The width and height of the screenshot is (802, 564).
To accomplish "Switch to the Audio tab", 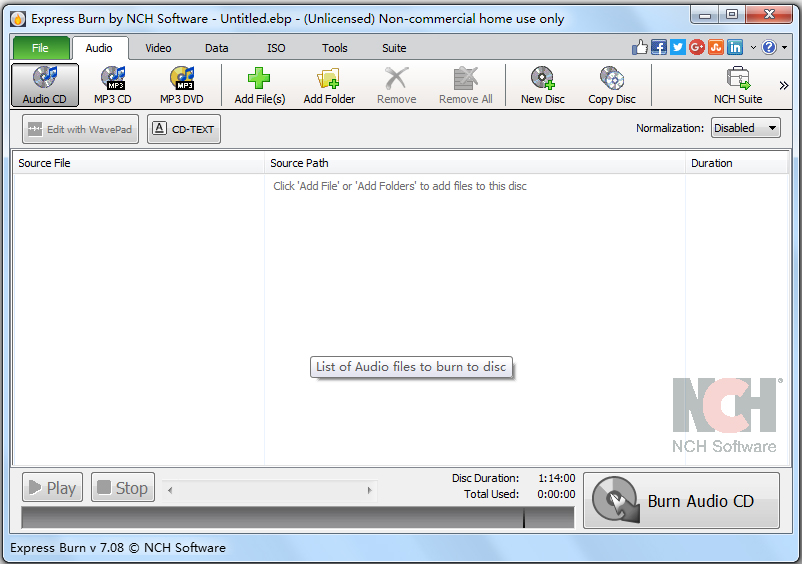I will 99,48.
